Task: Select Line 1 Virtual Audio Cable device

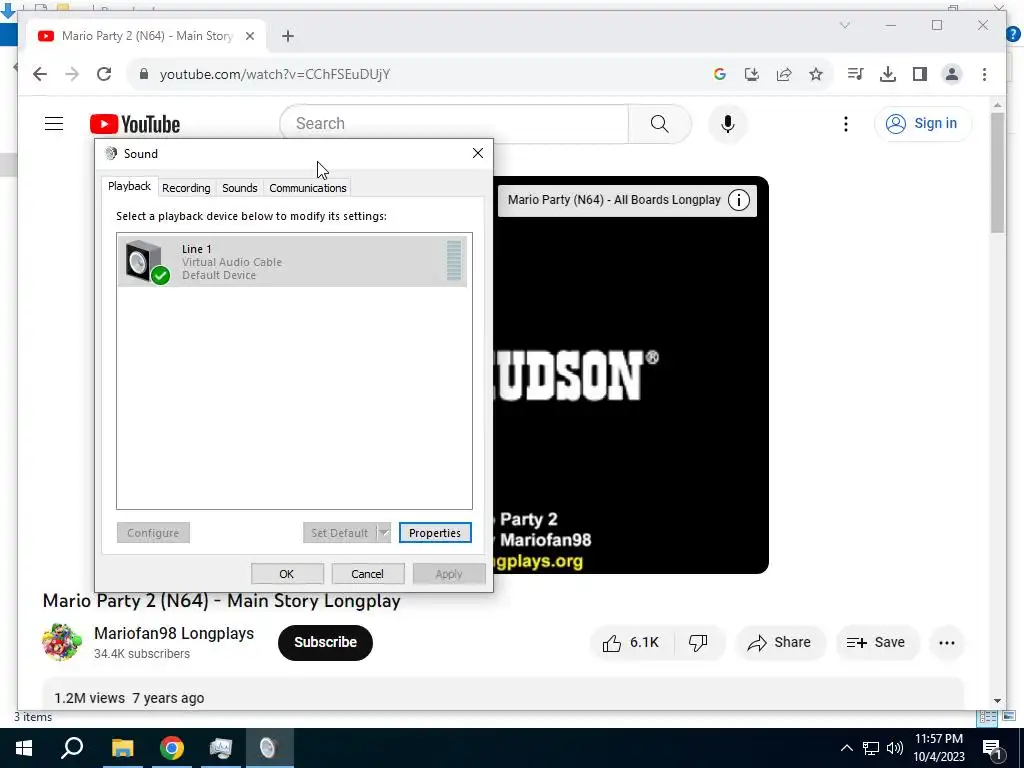Action: pyautogui.click(x=292, y=261)
